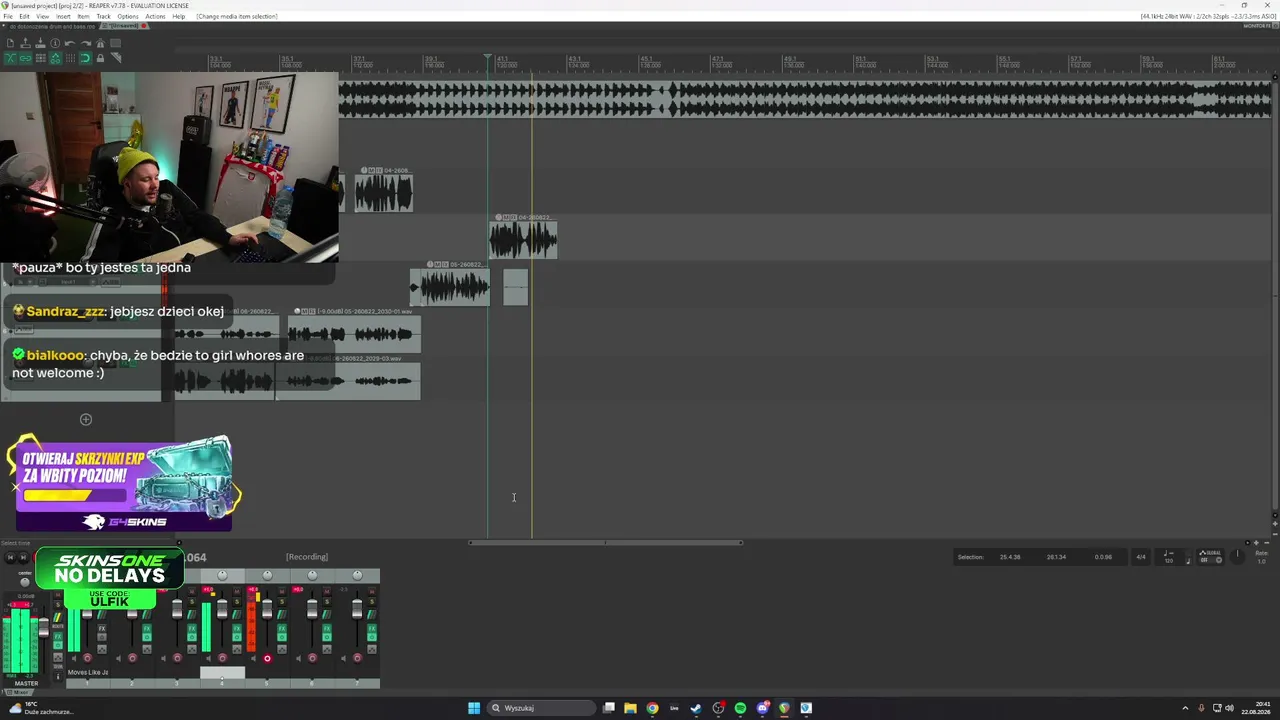Click the Mixer docker tab

(18, 692)
